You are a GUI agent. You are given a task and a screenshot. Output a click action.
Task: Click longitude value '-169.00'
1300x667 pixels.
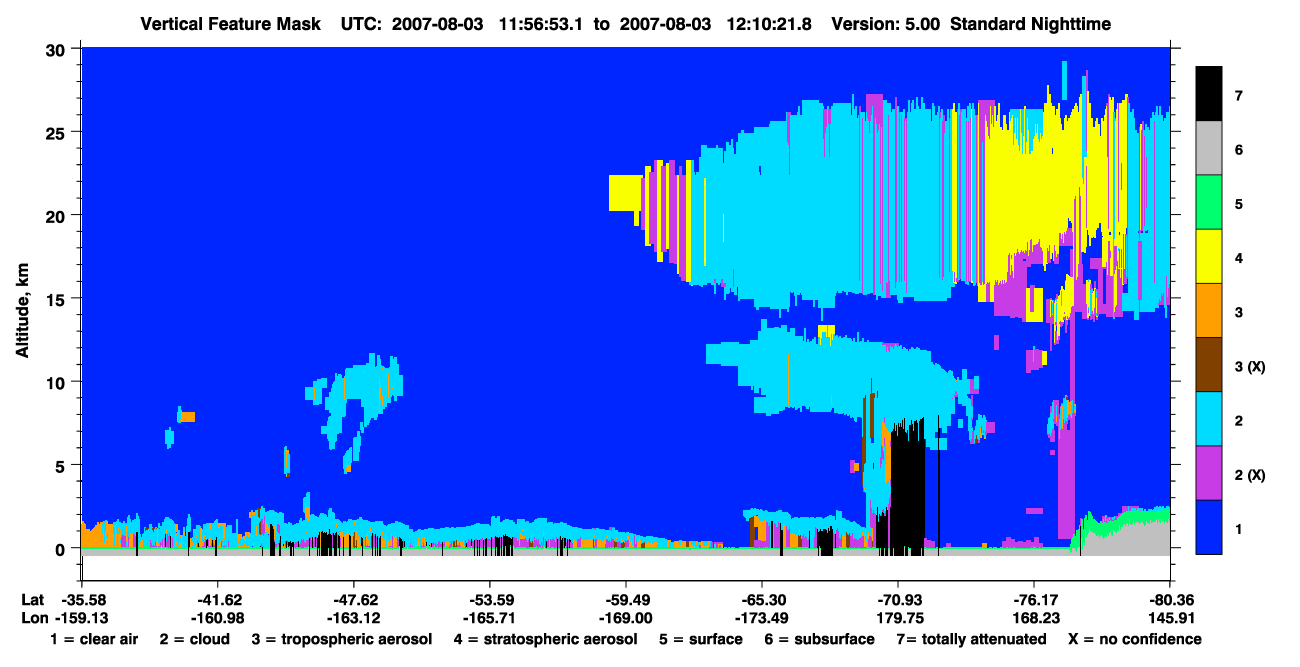click(625, 619)
